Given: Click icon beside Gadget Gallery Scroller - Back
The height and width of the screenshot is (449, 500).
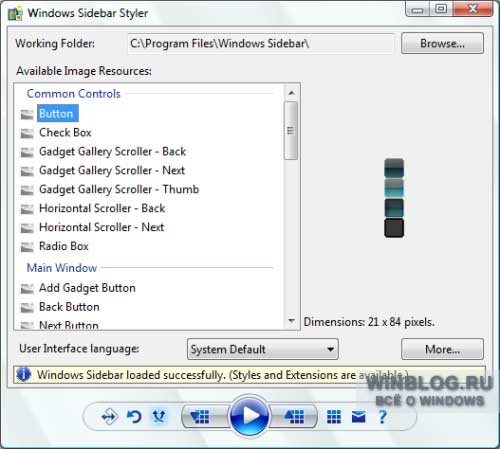Looking at the screenshot, I should (27, 152).
